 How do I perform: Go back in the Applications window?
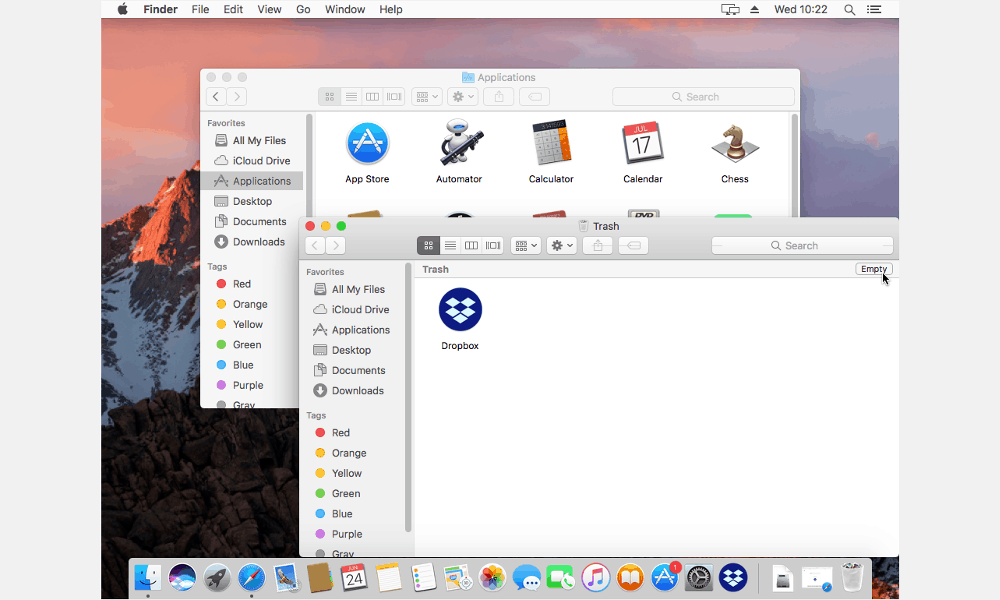tap(216, 97)
